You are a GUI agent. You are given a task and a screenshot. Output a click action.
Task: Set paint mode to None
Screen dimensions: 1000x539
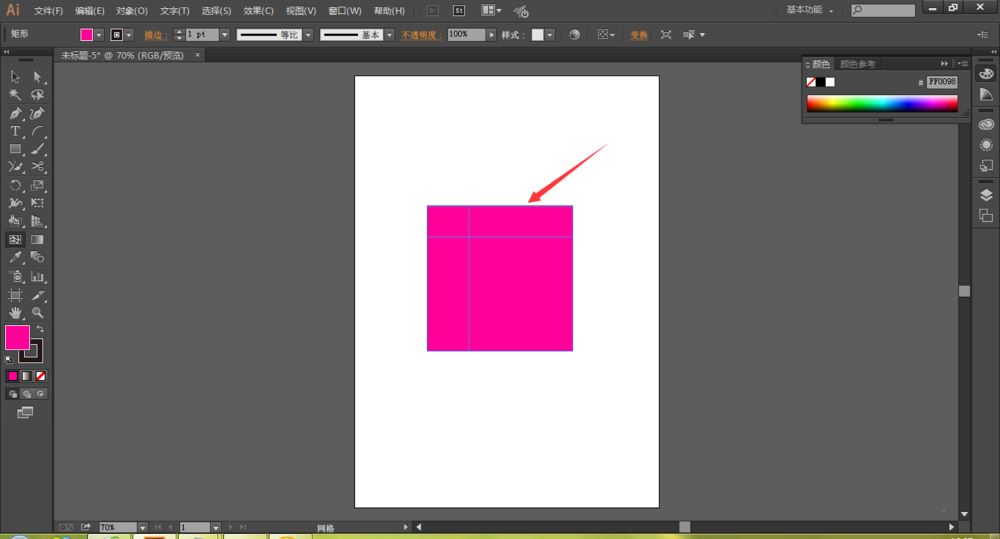pos(40,376)
